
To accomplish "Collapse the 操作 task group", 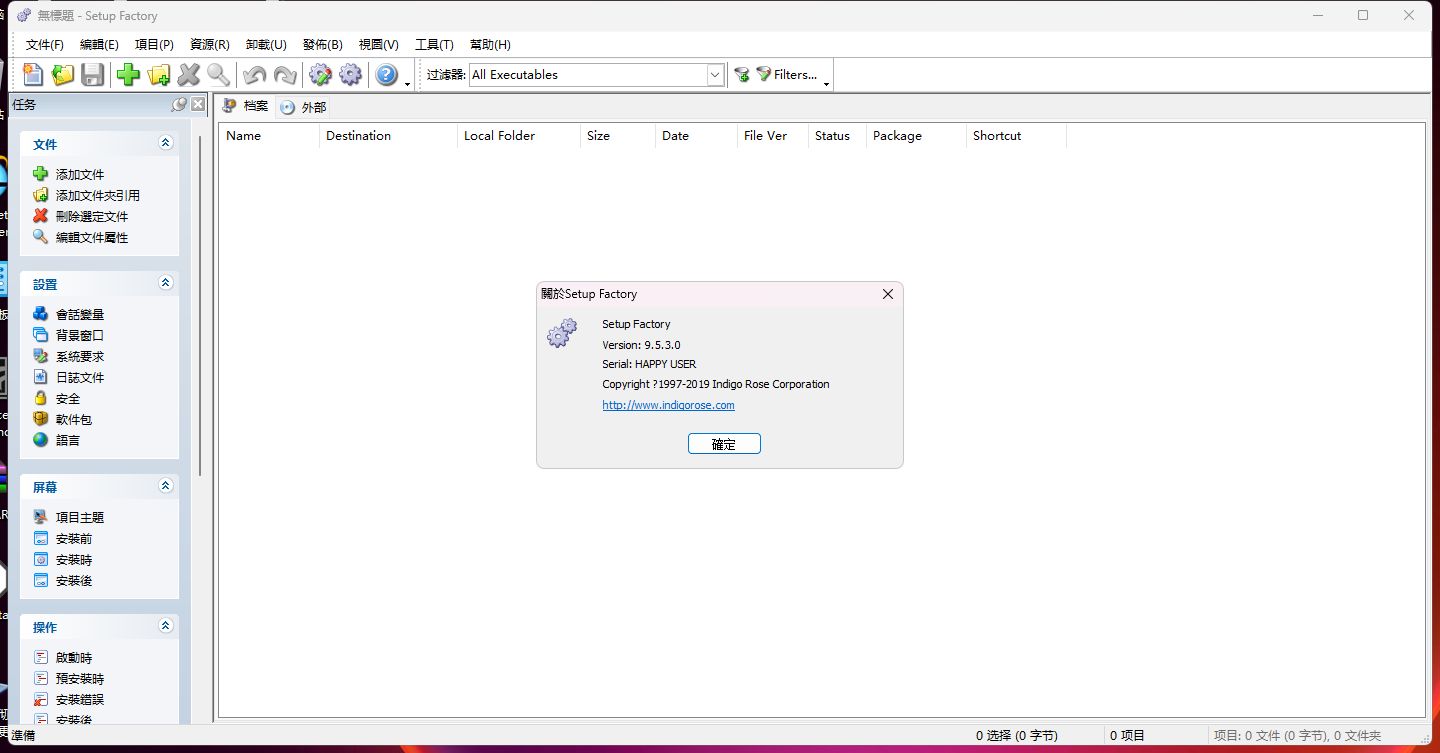I will (166, 626).
